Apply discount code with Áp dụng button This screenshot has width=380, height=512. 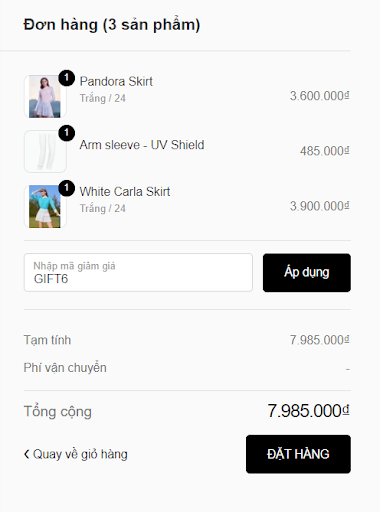click(307, 273)
